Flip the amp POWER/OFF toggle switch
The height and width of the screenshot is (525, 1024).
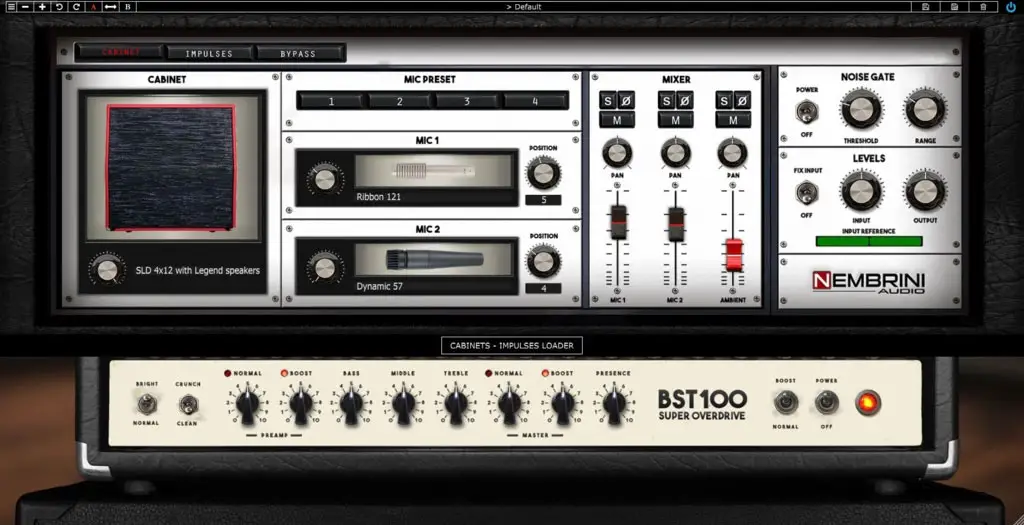(826, 402)
